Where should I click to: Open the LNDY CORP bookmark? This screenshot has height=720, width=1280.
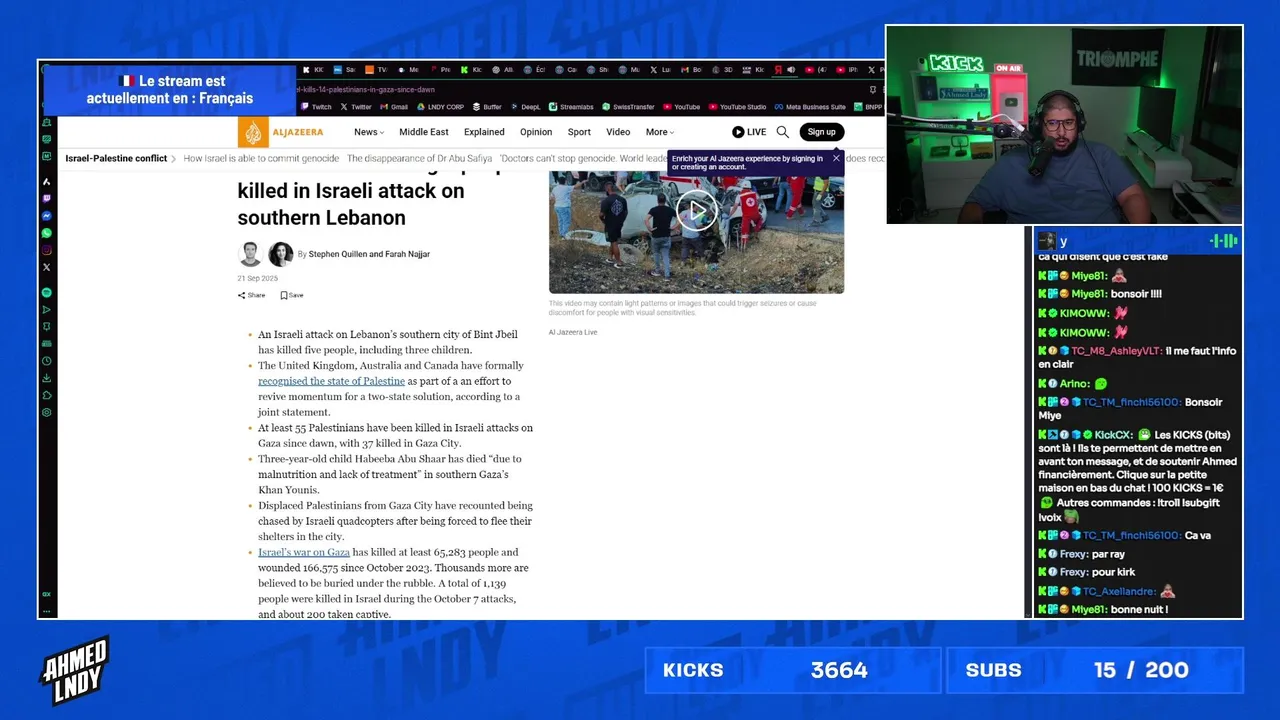[x=440, y=106]
